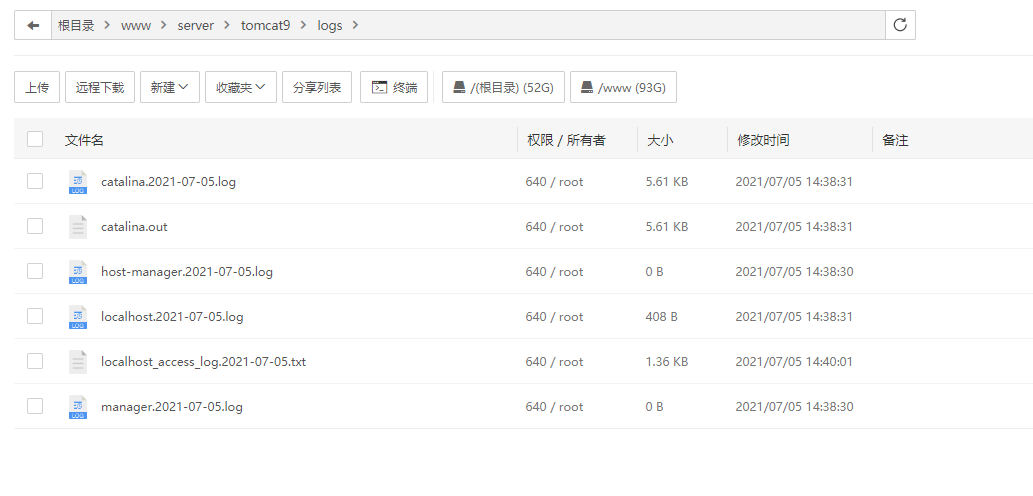Image resolution: width=1033 pixels, height=496 pixels.
Task: Click the 权限 / 所有者 column header
Action: coord(566,140)
